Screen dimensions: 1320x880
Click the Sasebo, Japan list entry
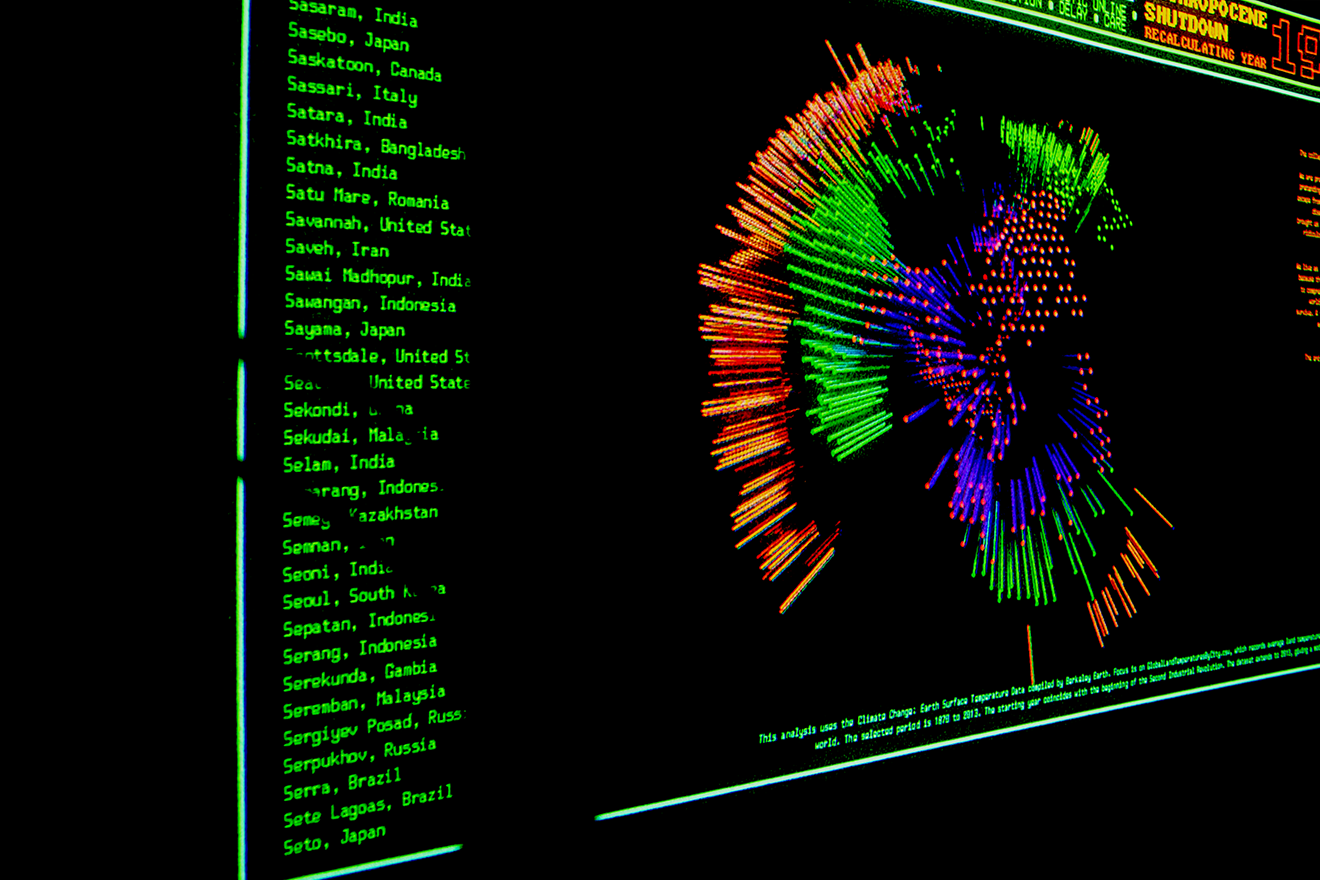(348, 39)
